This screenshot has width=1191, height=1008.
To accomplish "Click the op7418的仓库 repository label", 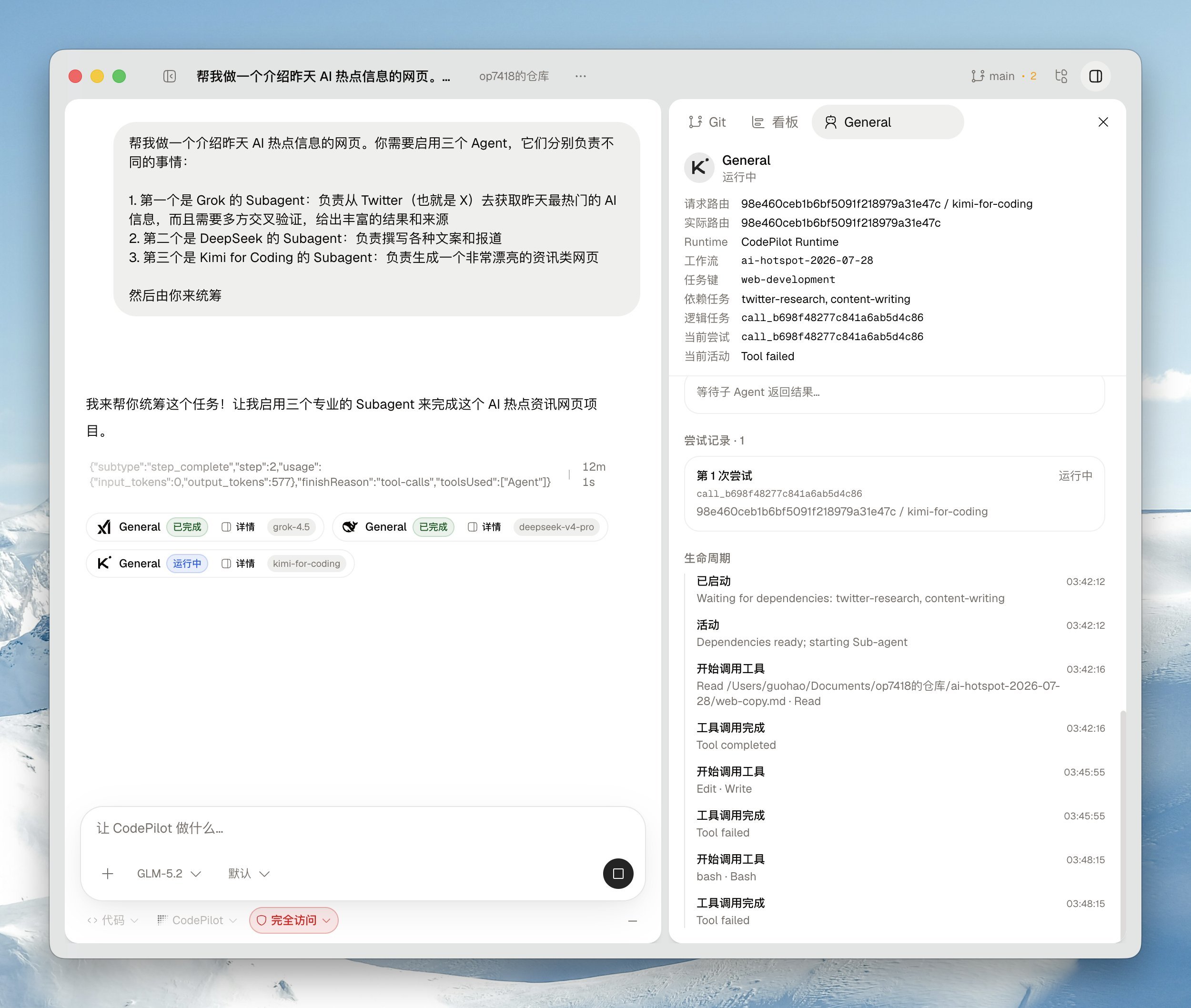I will [514, 76].
